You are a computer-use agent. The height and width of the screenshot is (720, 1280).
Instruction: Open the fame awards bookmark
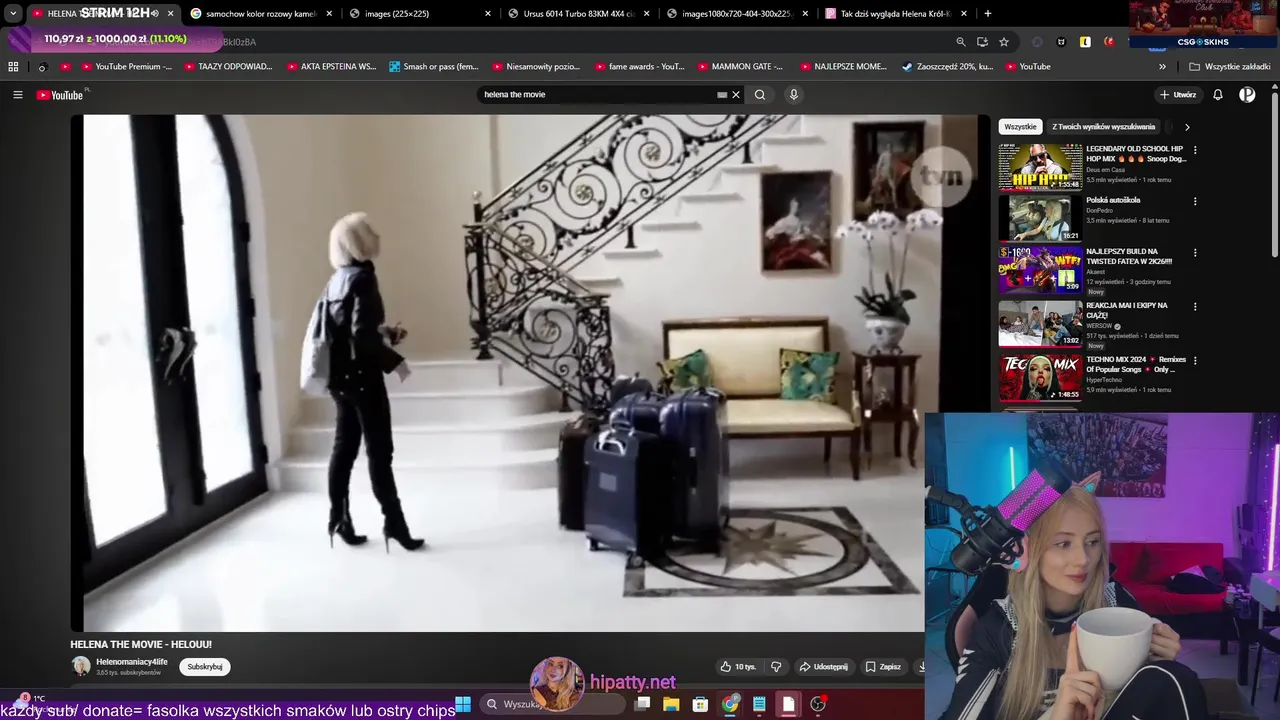tap(639, 67)
